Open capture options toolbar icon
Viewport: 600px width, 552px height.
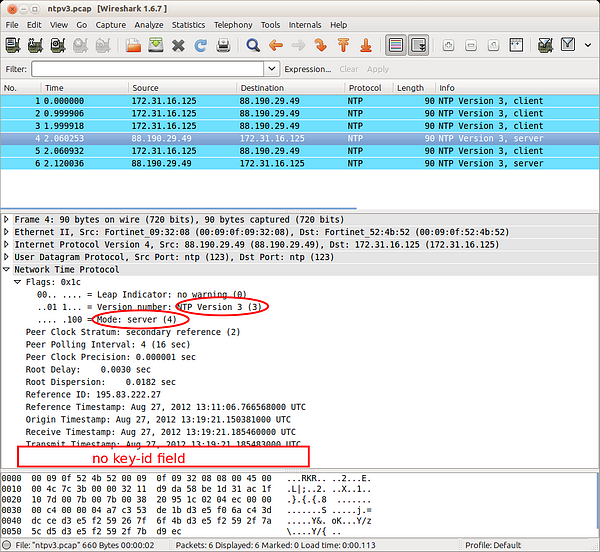(x=36, y=45)
